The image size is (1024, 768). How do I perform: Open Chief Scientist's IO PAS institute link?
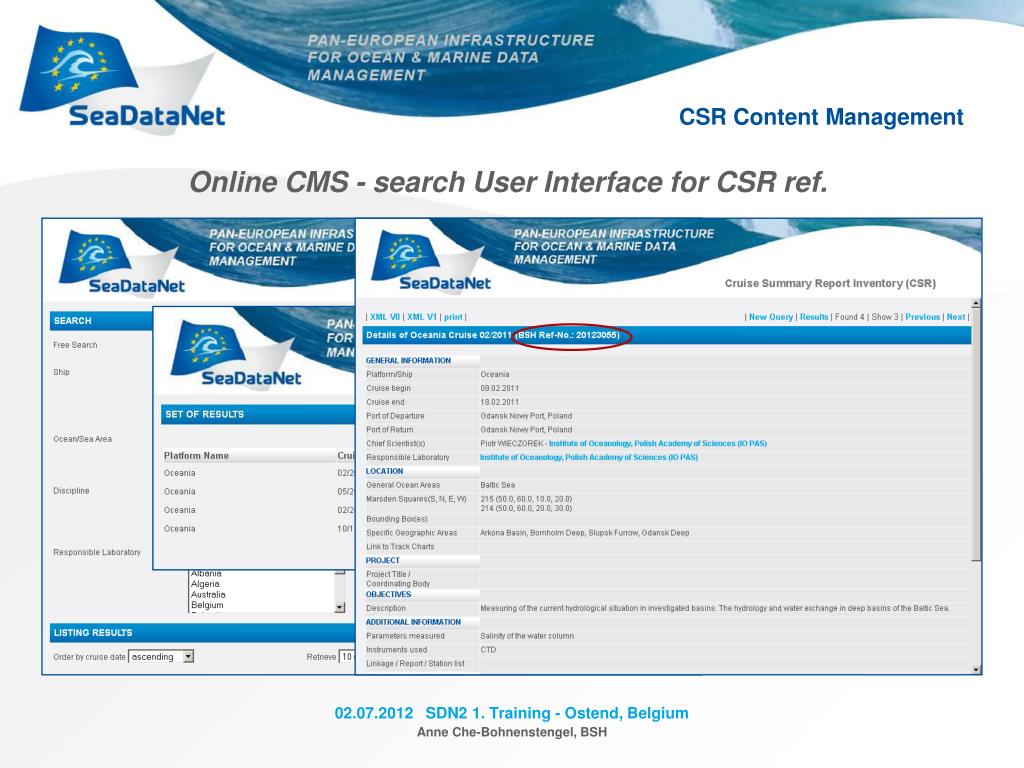coord(658,443)
